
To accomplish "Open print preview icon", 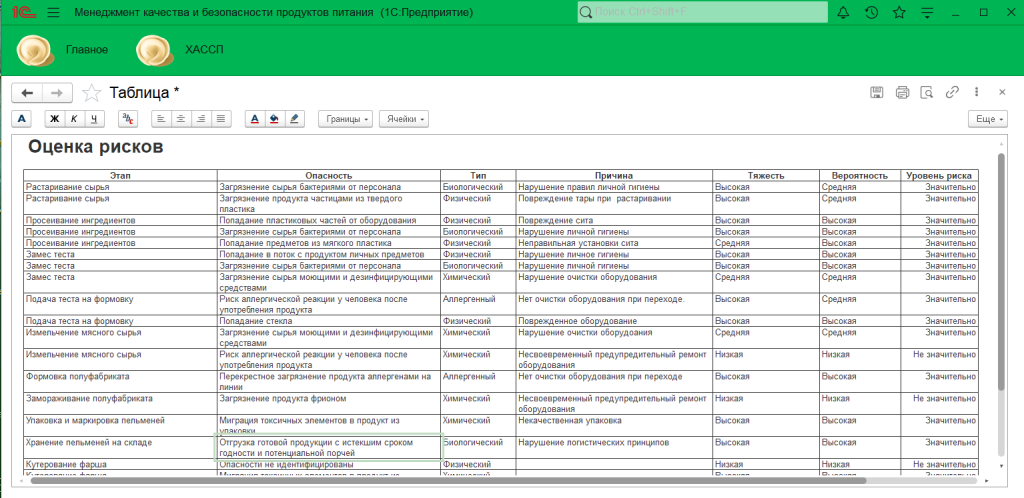I will pyautogui.click(x=927, y=93).
